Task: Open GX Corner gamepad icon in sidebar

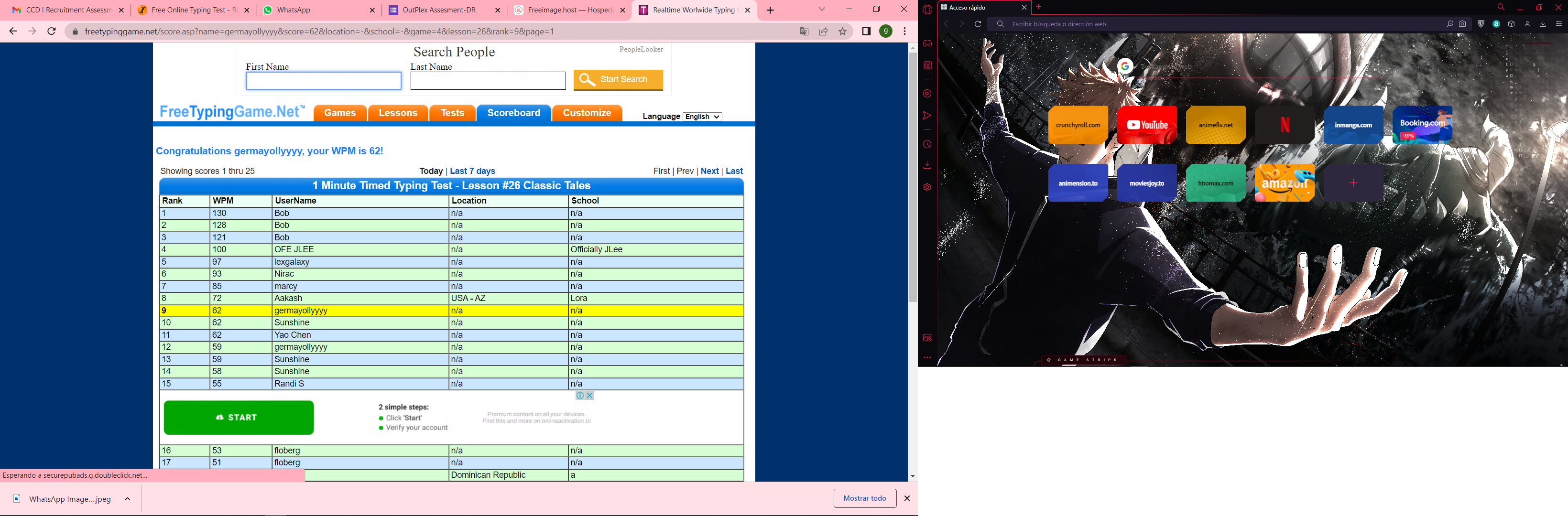Action: click(927, 43)
